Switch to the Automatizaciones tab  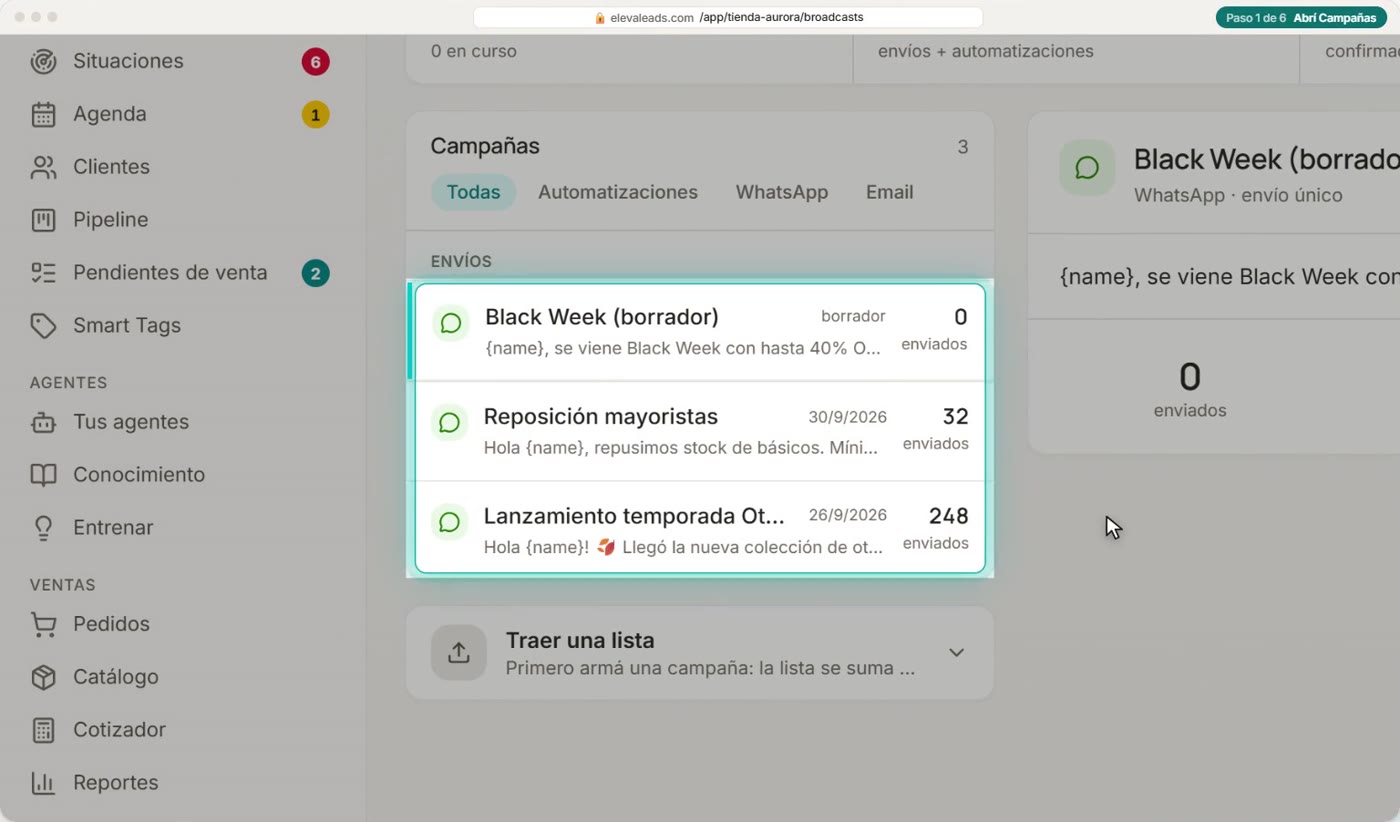[618, 192]
